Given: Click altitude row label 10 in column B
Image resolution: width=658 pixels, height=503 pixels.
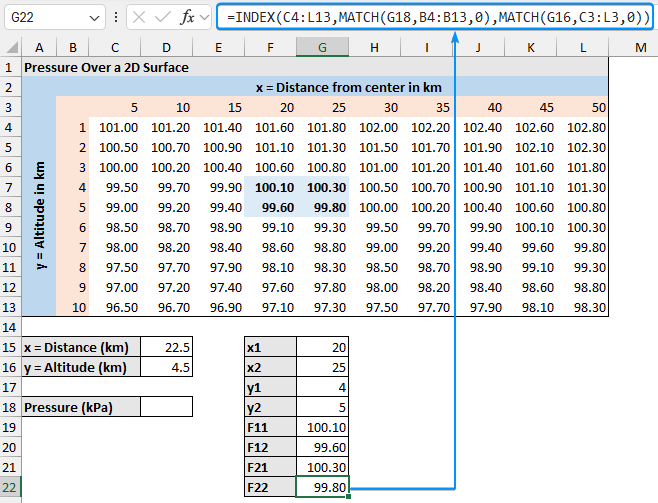Looking at the screenshot, I should [x=73, y=308].
